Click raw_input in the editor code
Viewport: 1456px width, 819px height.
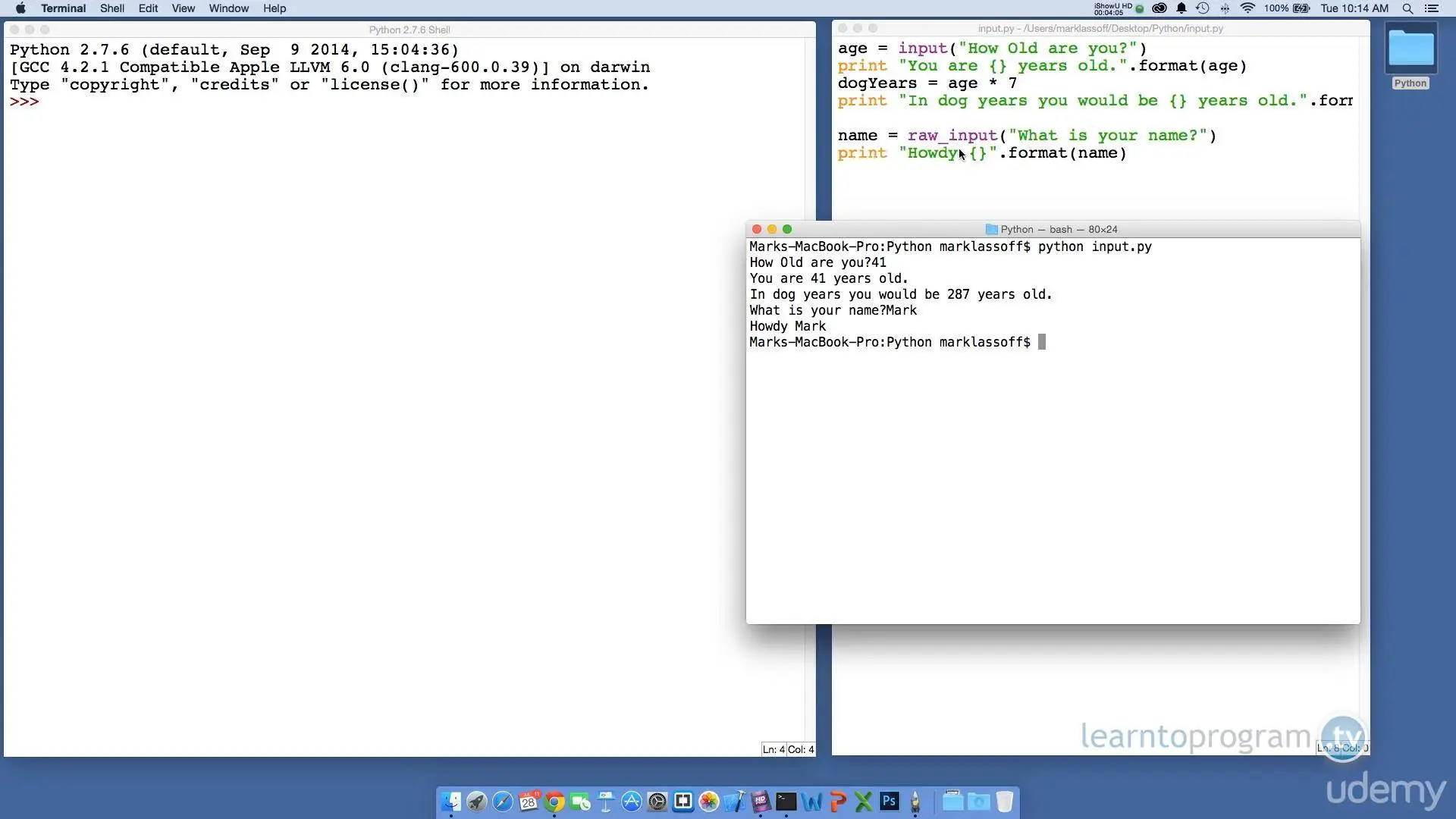[952, 136]
